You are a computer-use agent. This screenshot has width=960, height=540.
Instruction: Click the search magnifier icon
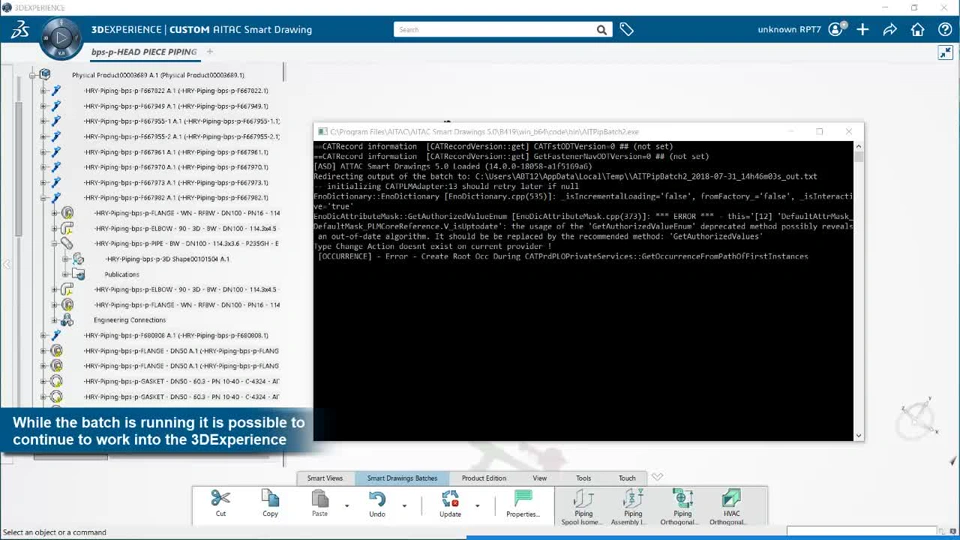[x=601, y=29]
